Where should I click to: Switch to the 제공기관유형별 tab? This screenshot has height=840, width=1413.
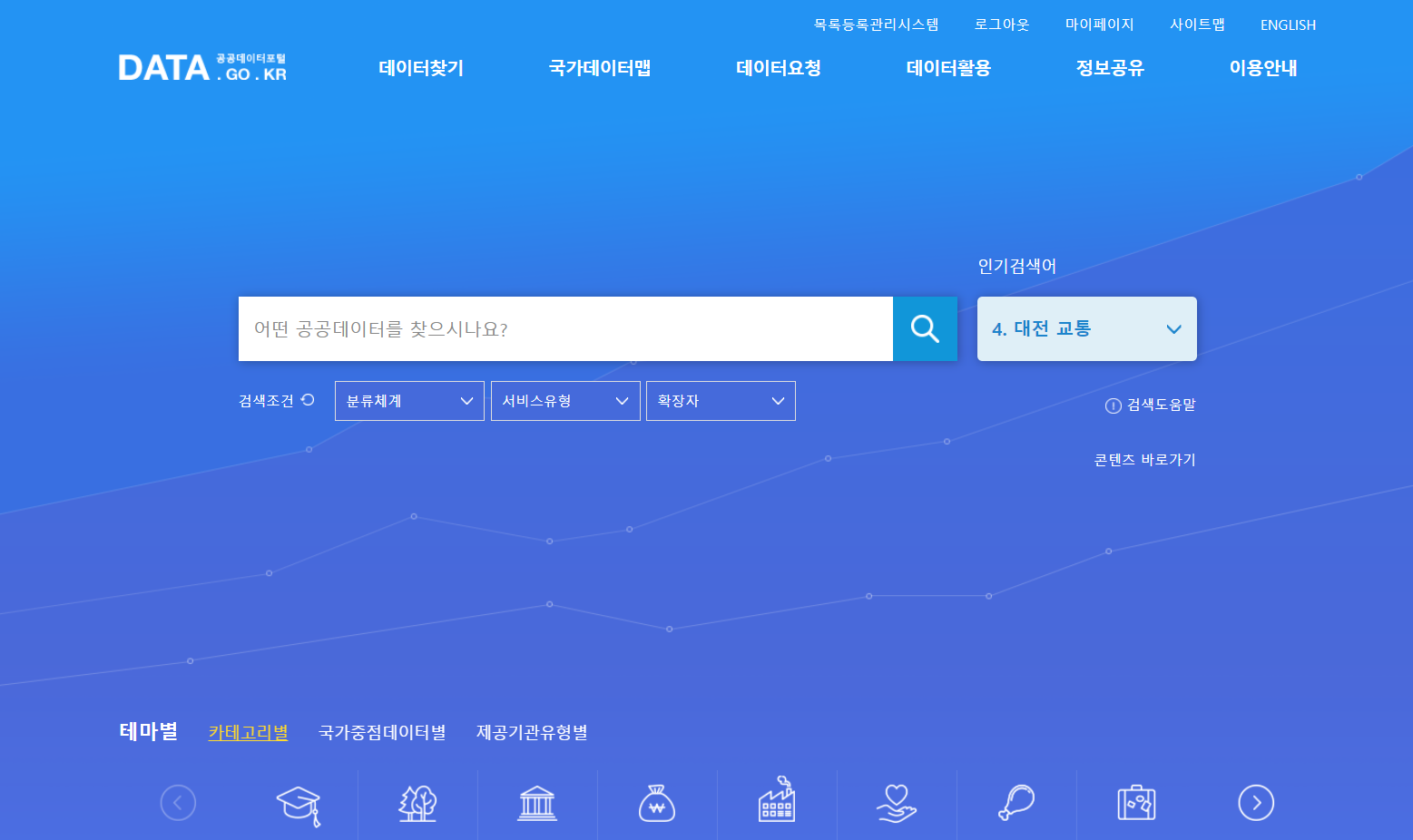pyautogui.click(x=532, y=732)
